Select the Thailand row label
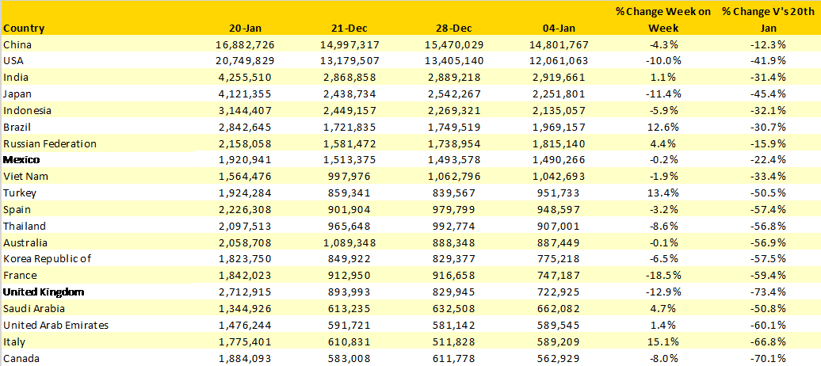Image resolution: width=821 pixels, height=366 pixels. point(24,226)
